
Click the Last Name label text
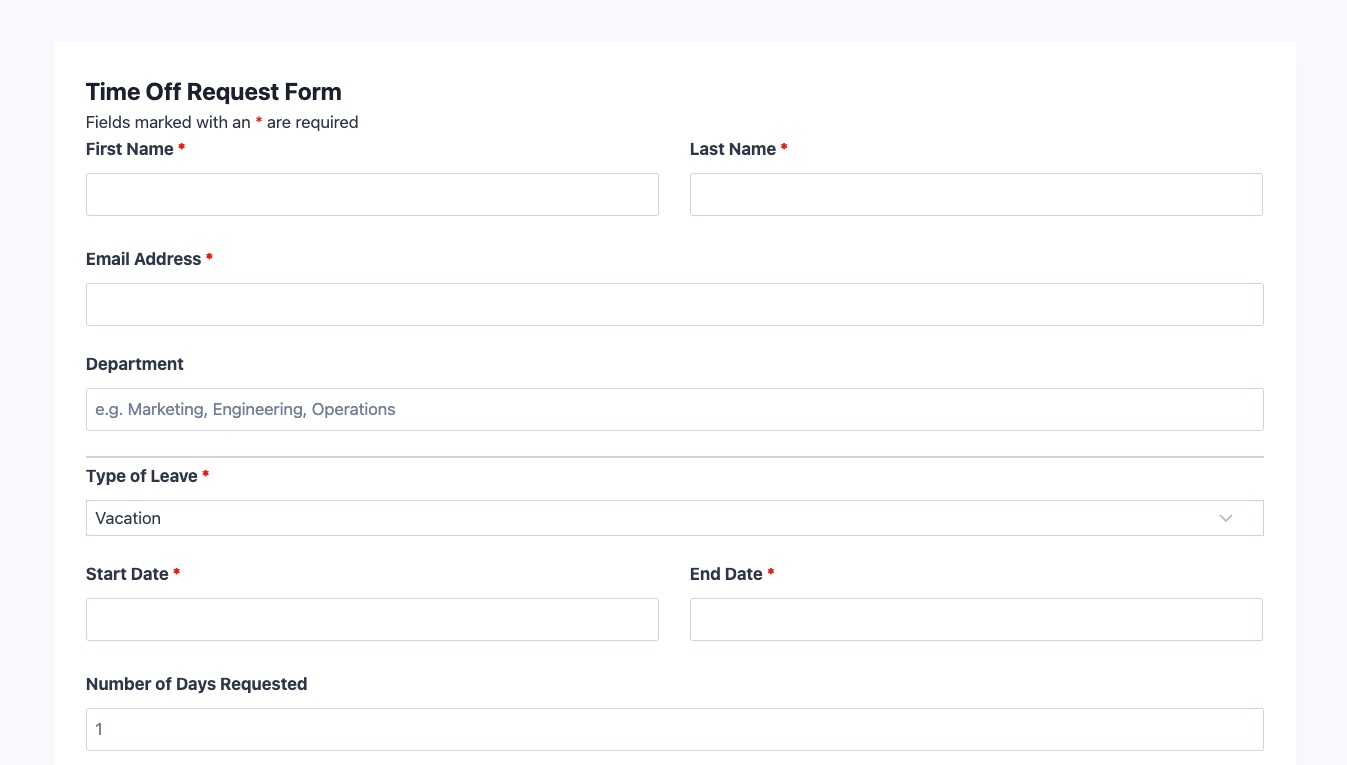coord(732,149)
